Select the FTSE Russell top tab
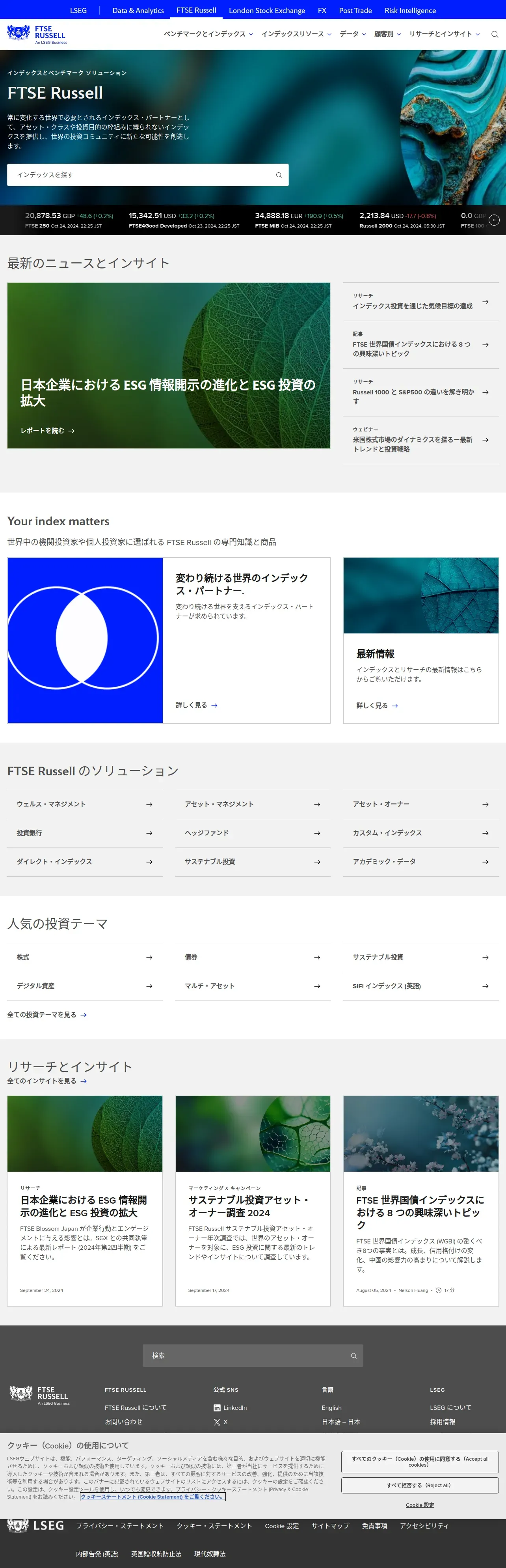506x1568 pixels. tap(196, 10)
